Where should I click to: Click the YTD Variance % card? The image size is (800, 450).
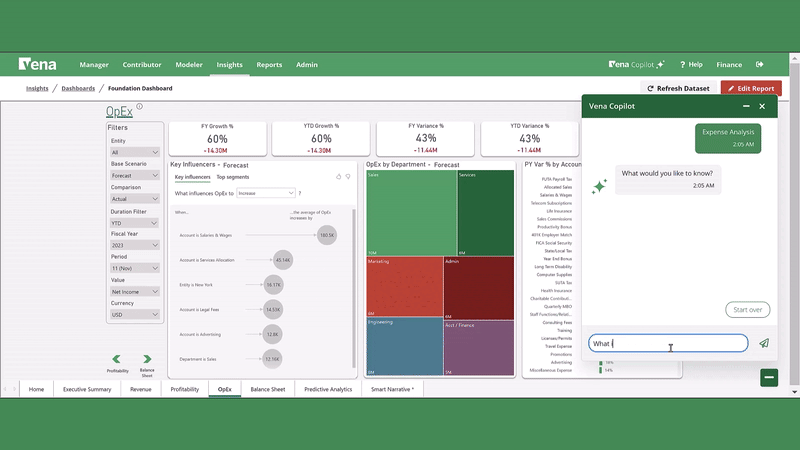[530, 138]
